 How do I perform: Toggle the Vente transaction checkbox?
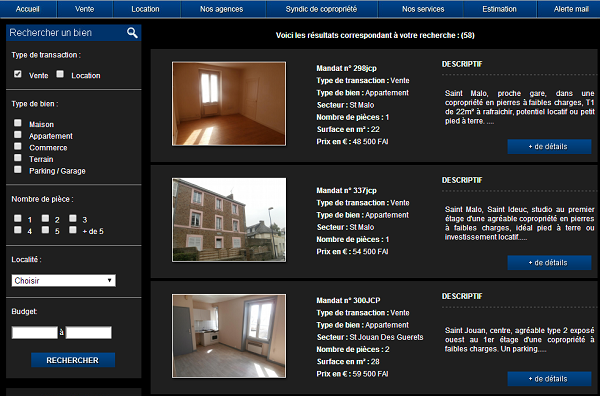click(18, 74)
